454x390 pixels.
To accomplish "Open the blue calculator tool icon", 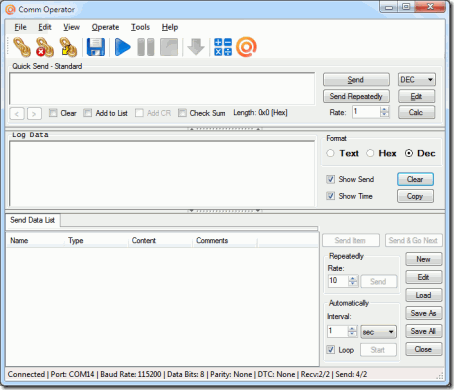I will point(223,47).
